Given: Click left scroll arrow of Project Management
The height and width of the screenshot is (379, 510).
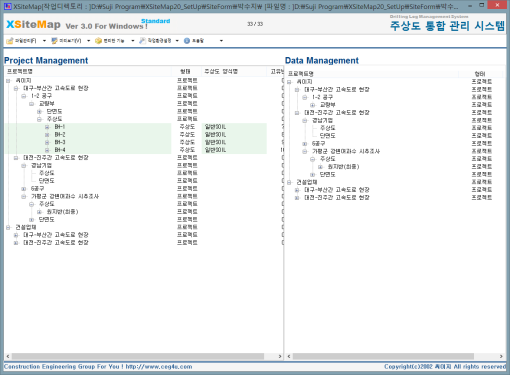Looking at the screenshot, I should coord(8,356).
